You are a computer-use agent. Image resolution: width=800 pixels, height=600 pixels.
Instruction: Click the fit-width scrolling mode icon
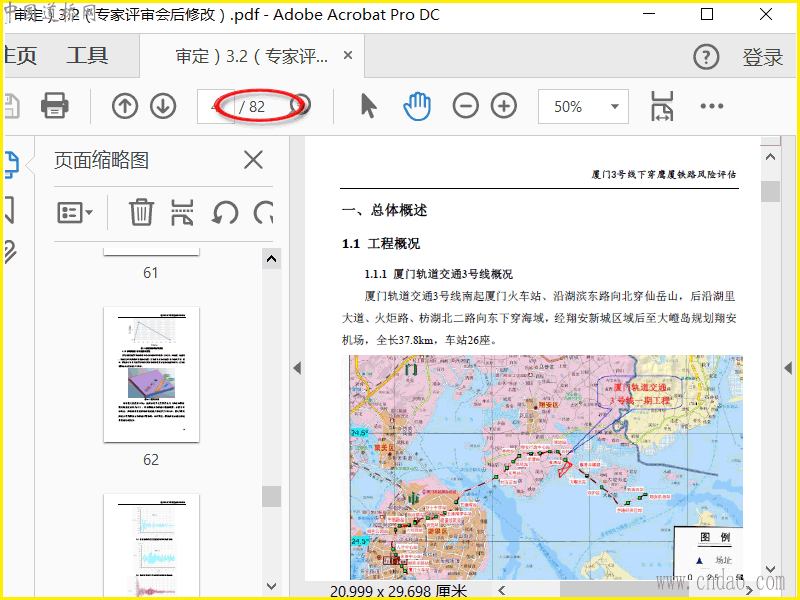(x=662, y=106)
